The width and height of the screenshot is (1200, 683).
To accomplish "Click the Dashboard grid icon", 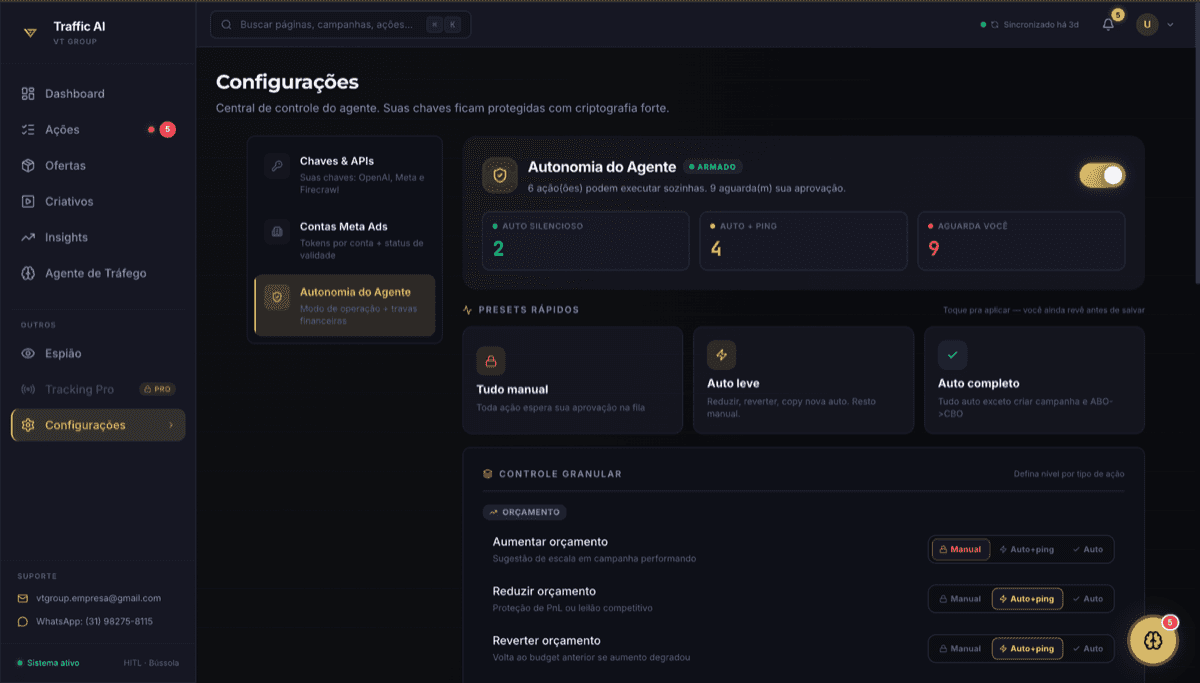I will 28,94.
